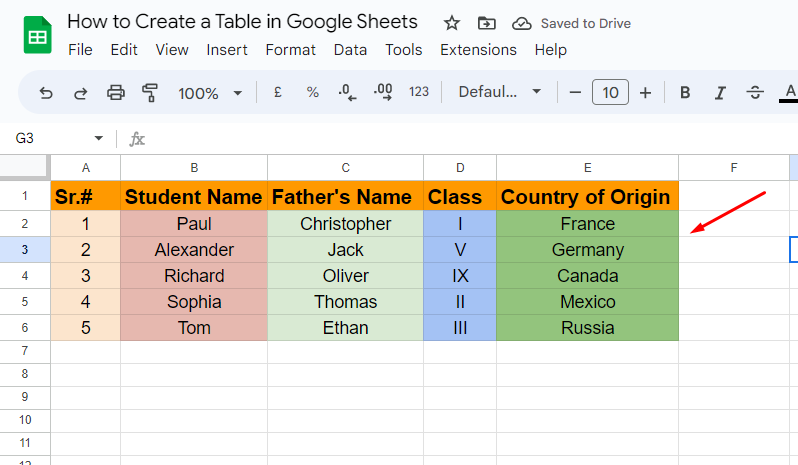Select row 7 header
Viewport: 798px width, 465px height.
click(25, 351)
